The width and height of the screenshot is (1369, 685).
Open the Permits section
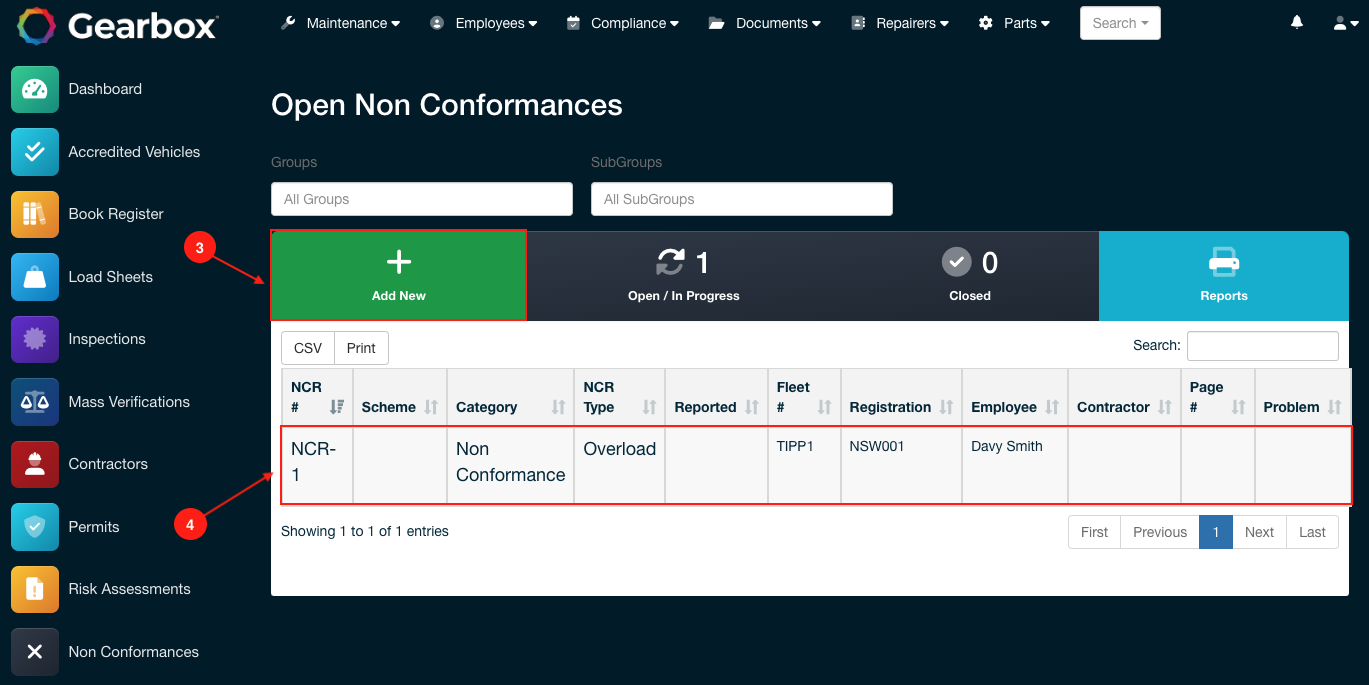(92, 526)
